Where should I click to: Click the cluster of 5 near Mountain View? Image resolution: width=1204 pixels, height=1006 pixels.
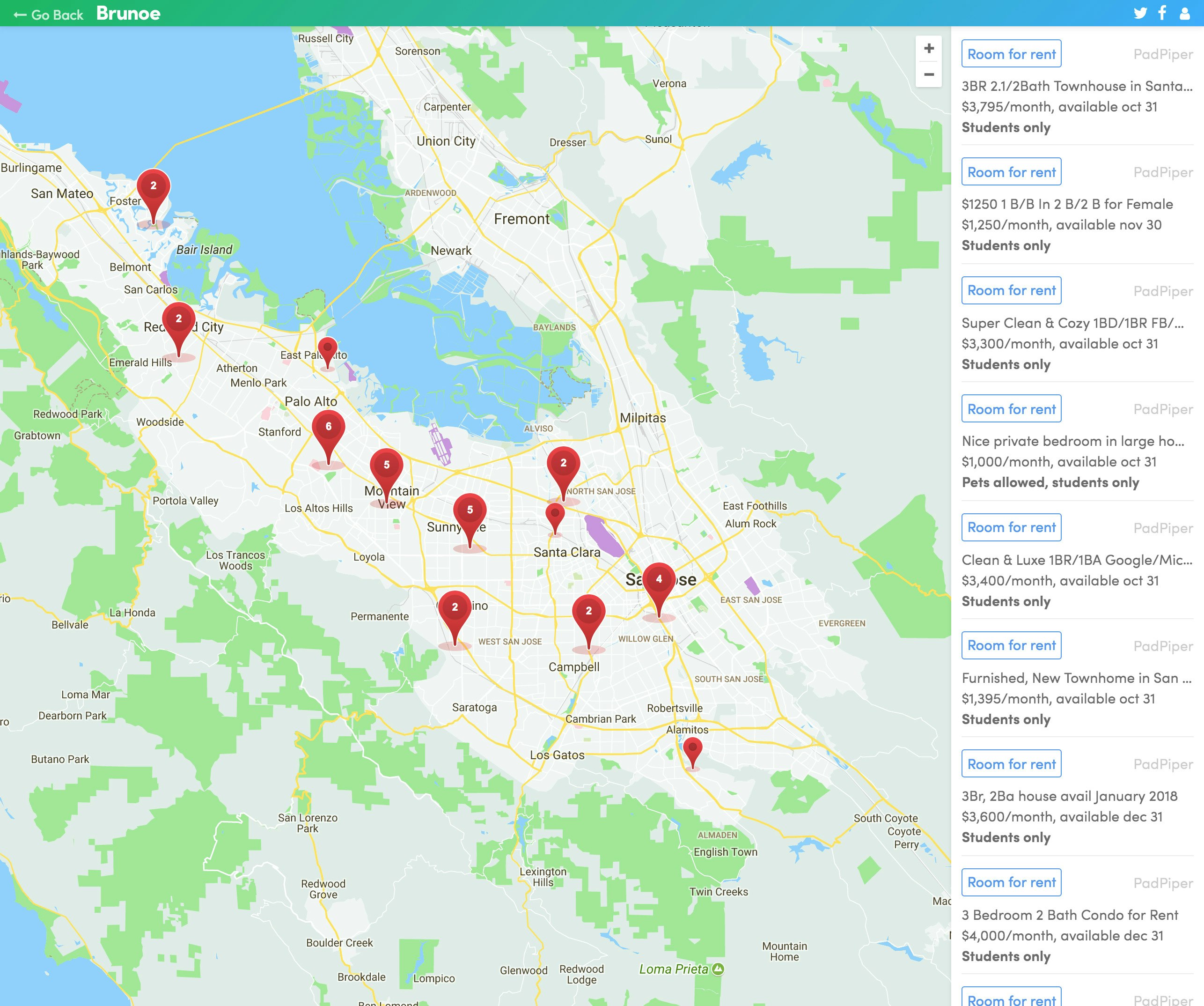pyautogui.click(x=387, y=465)
